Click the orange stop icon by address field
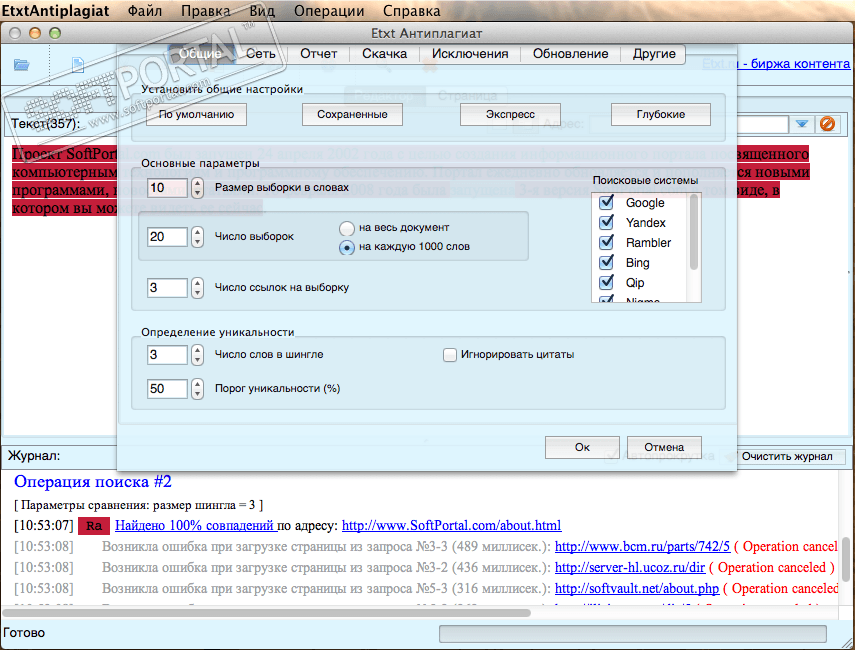The image size is (855, 650). (827, 124)
